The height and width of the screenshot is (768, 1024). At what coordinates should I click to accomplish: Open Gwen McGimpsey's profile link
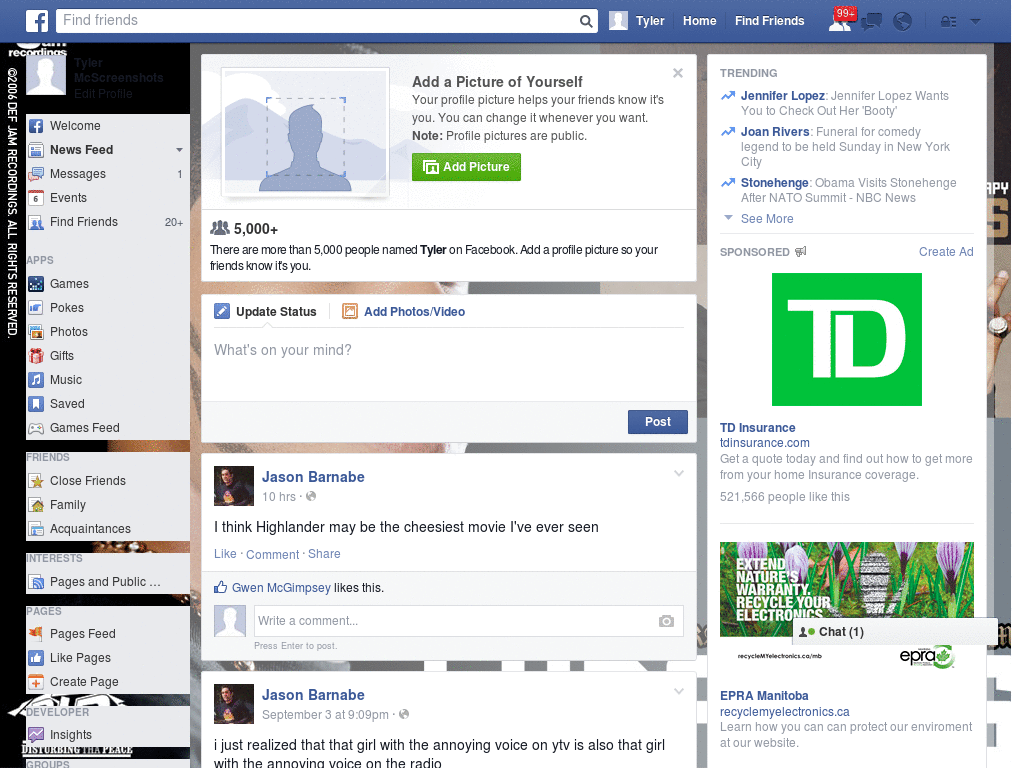(x=281, y=588)
